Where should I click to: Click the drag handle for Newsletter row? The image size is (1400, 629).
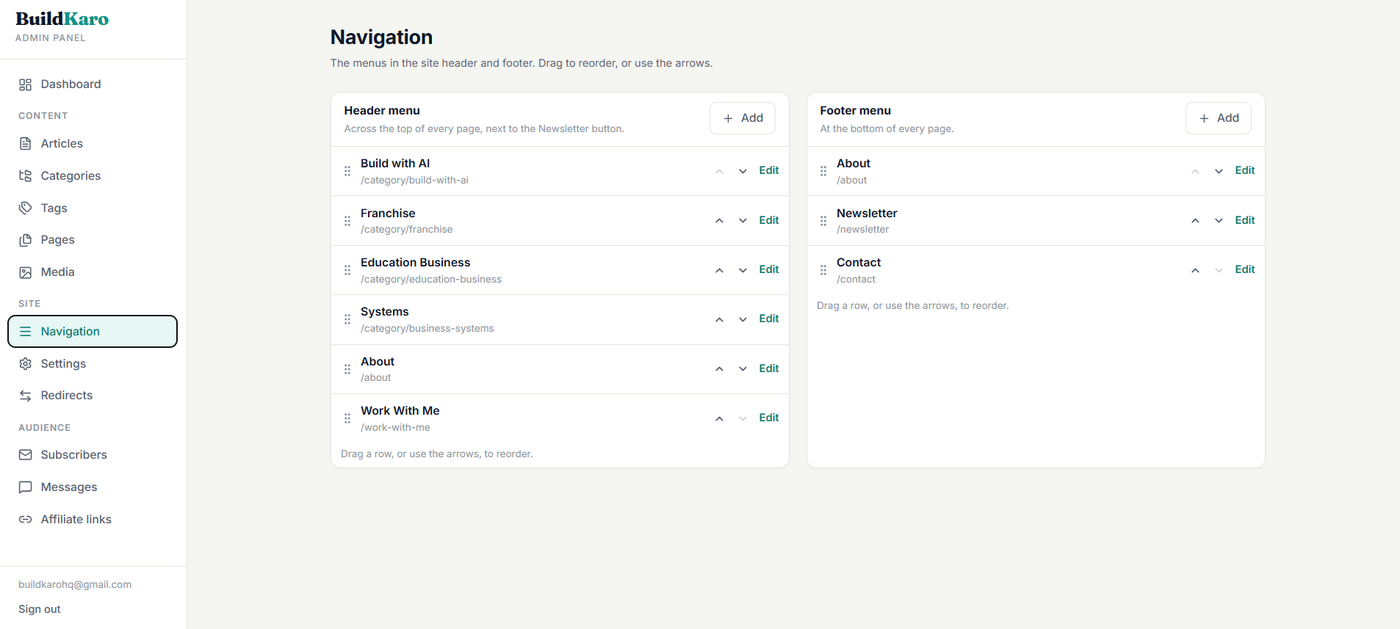(824, 221)
